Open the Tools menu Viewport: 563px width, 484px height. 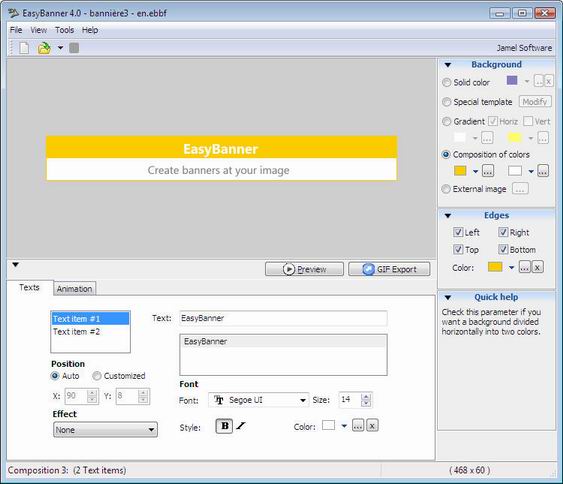(x=64, y=30)
